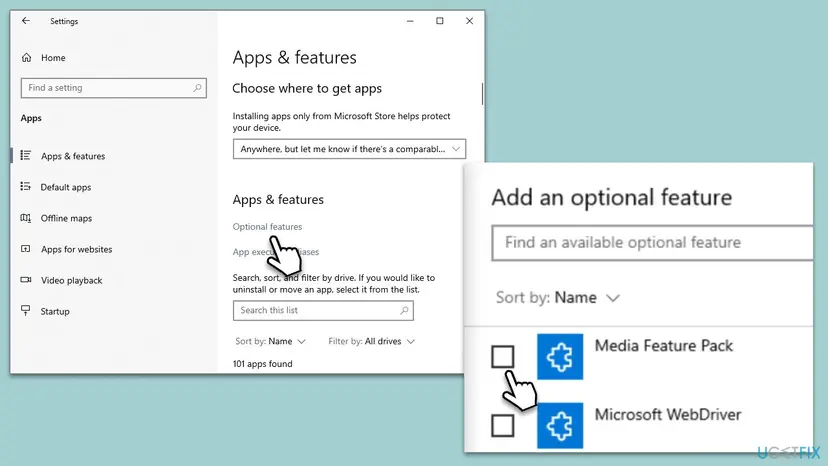
Task: Focus Find an available optional feature field
Action: [x=652, y=243]
